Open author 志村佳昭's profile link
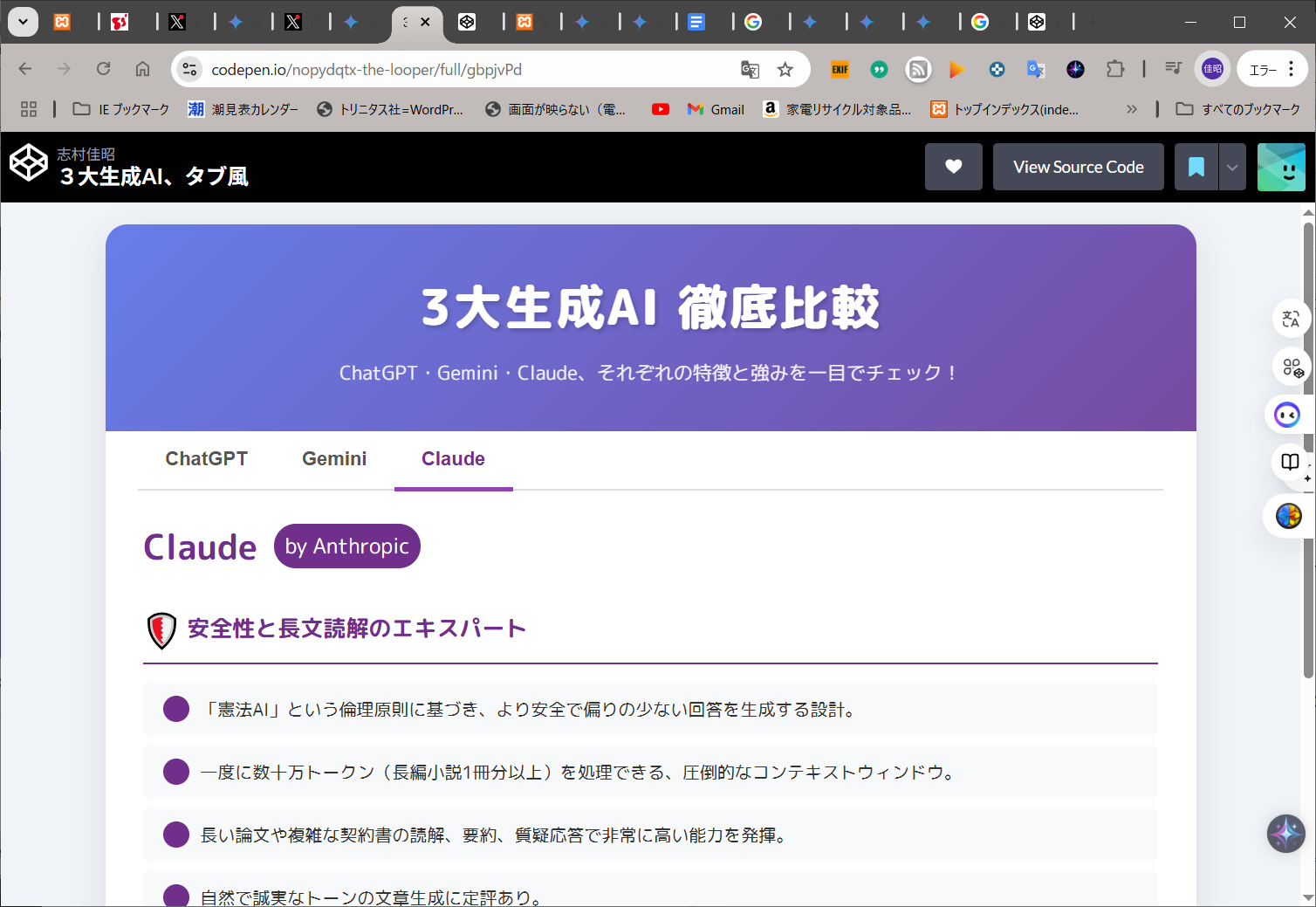1316x907 pixels. (x=86, y=155)
